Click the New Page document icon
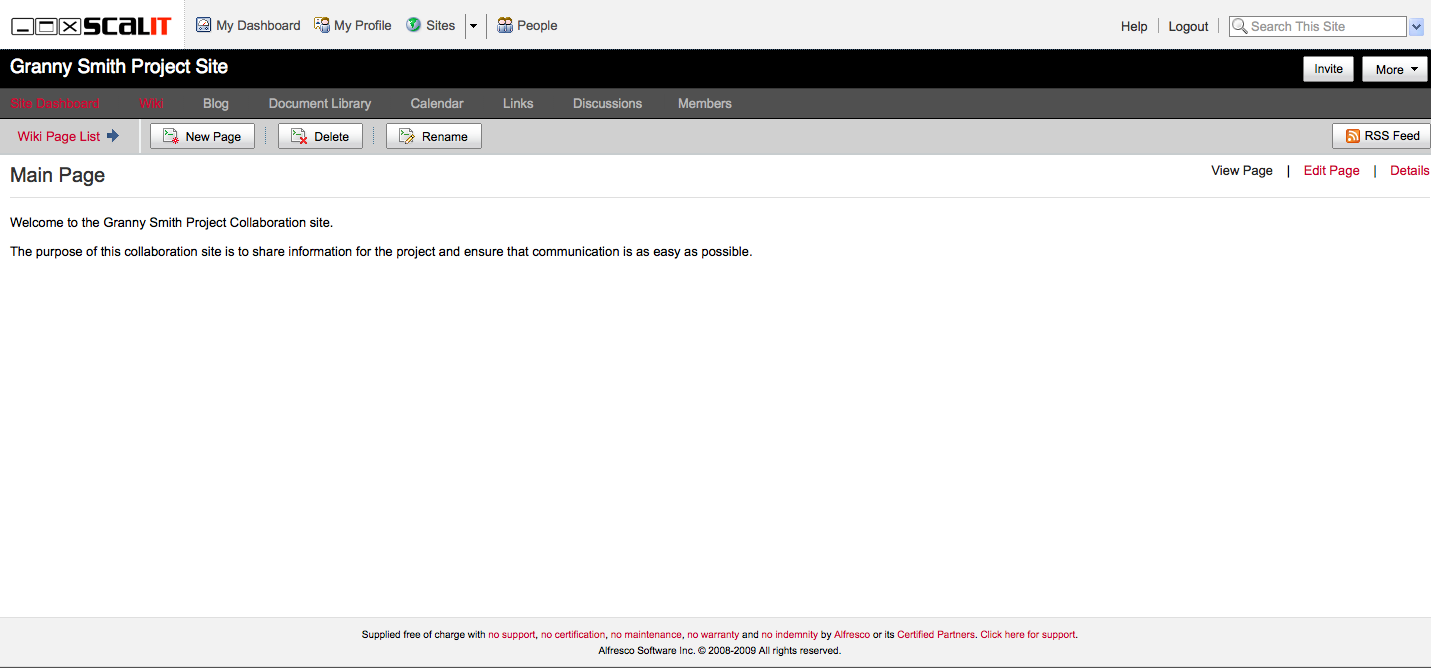Screen dimensions: 1431x668 [x=171, y=136]
